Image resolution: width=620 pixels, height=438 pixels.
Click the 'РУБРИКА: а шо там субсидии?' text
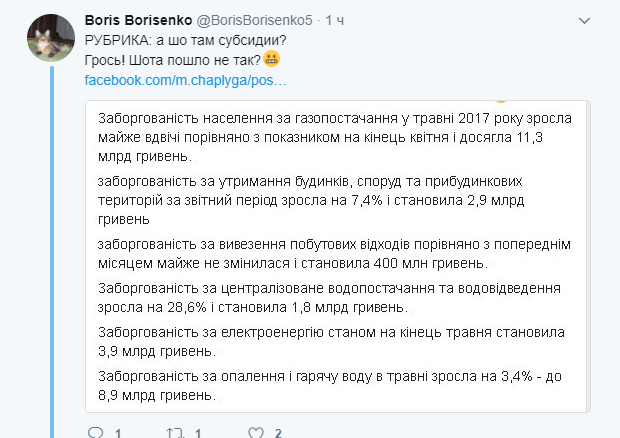(185, 40)
